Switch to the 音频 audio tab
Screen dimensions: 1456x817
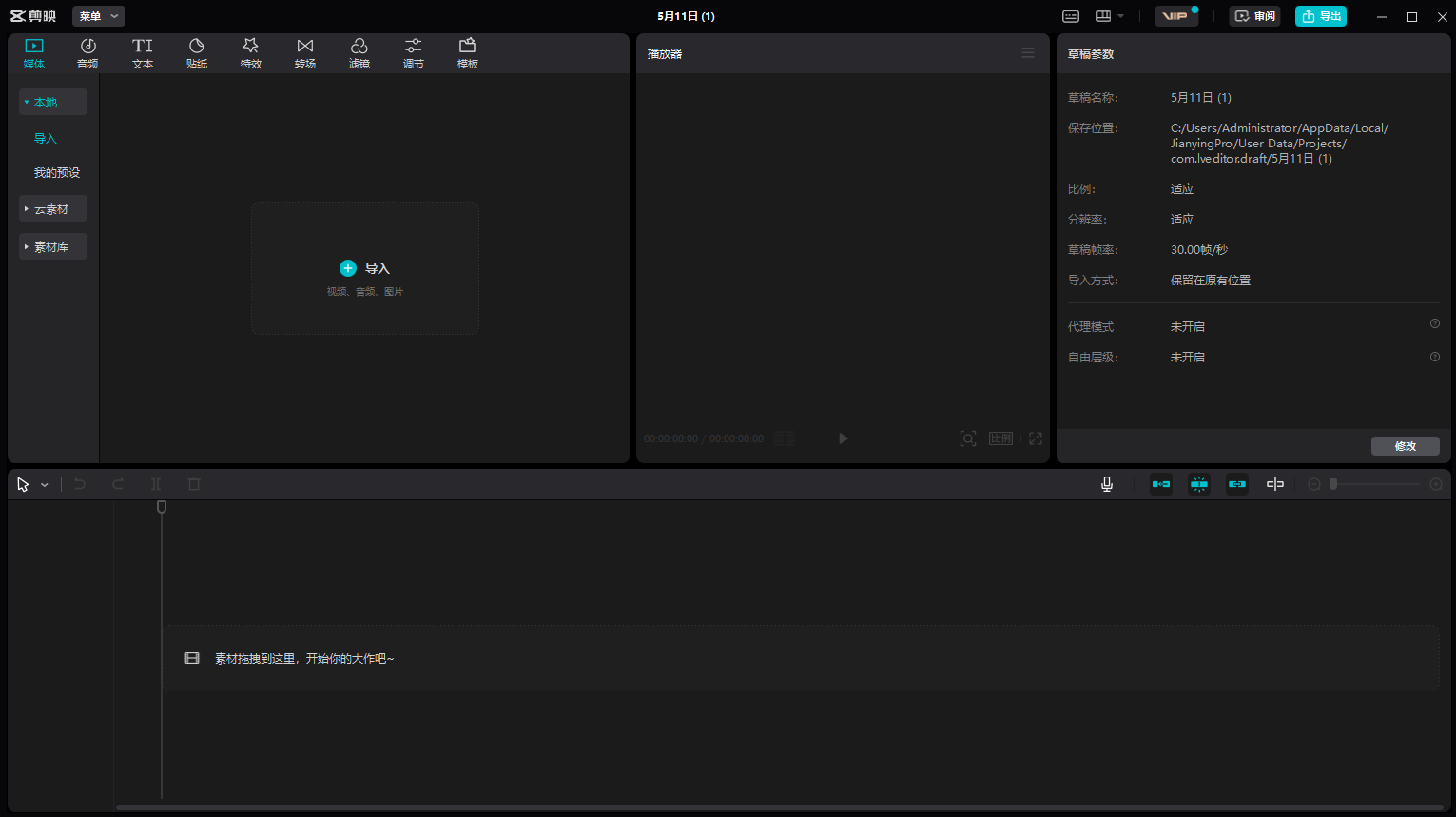tap(87, 53)
